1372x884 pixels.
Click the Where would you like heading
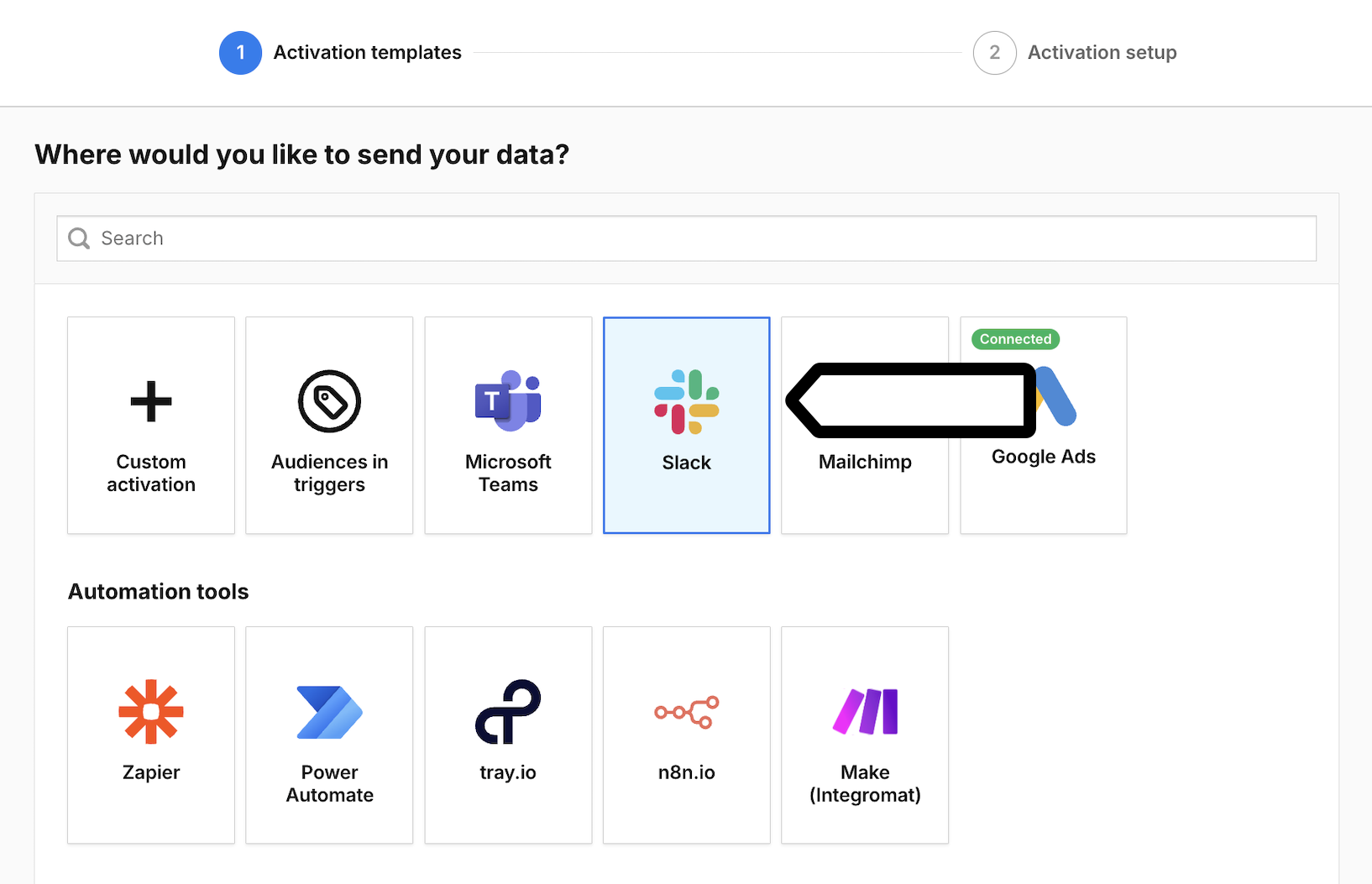pos(302,154)
